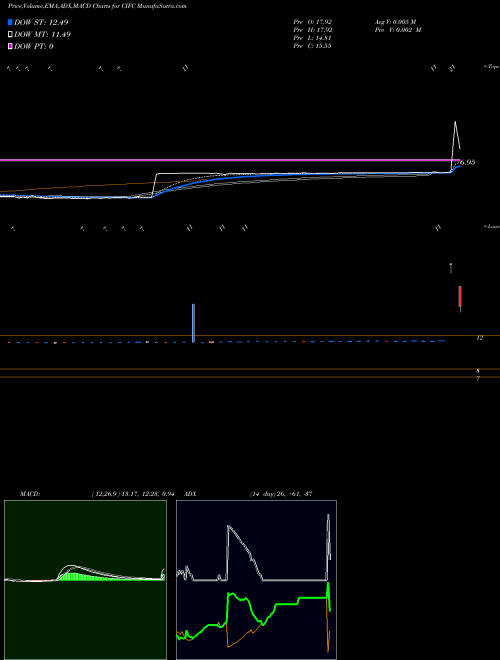The height and width of the screenshot is (660, 500).
Task: Click the 'Pre H: 17.92' high value
Action: (313, 30)
